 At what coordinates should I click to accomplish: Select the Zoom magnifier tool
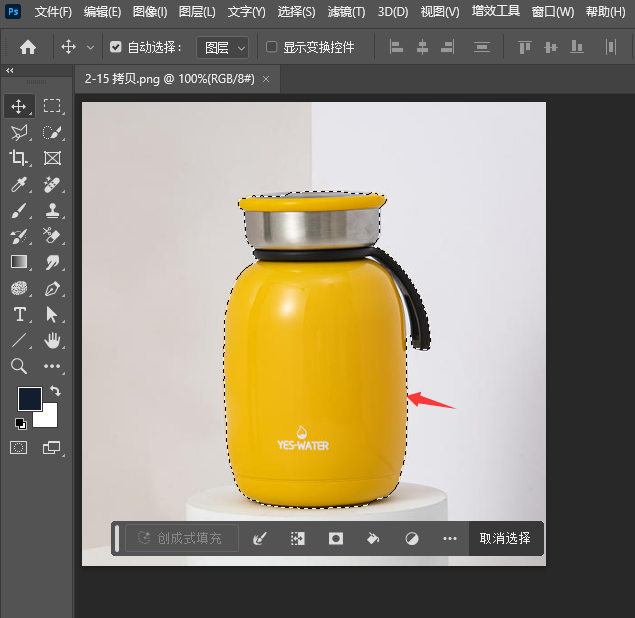point(19,366)
